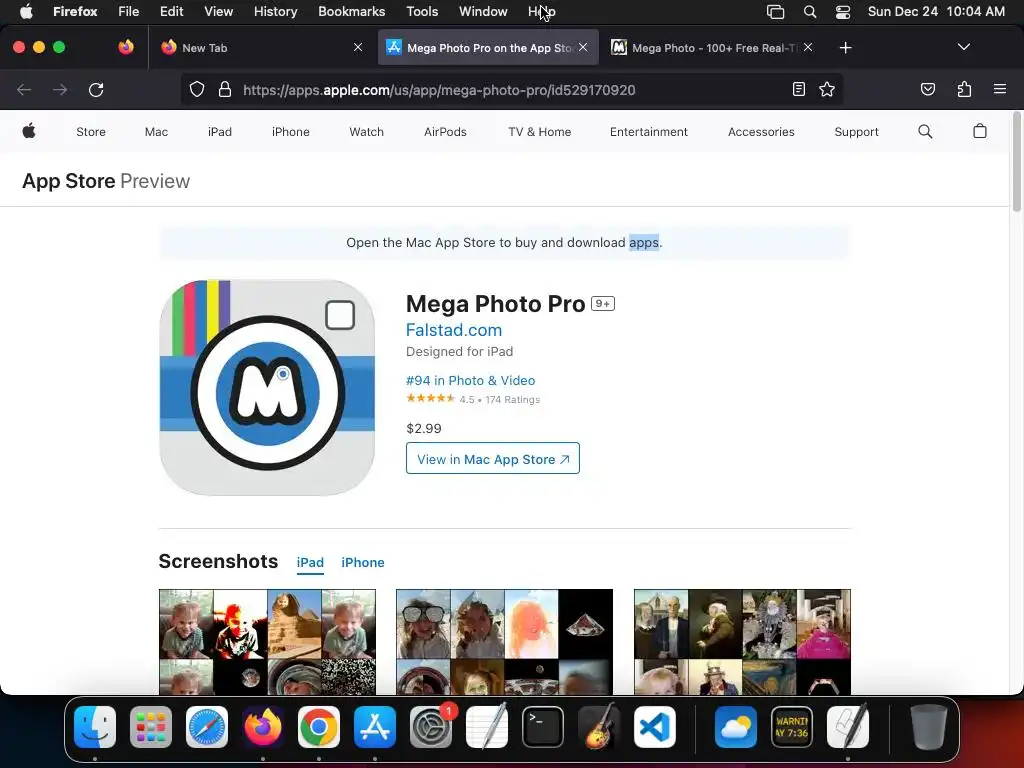The image size is (1024, 768).
Task: Click the page vertical scrollbar
Action: point(1016,162)
